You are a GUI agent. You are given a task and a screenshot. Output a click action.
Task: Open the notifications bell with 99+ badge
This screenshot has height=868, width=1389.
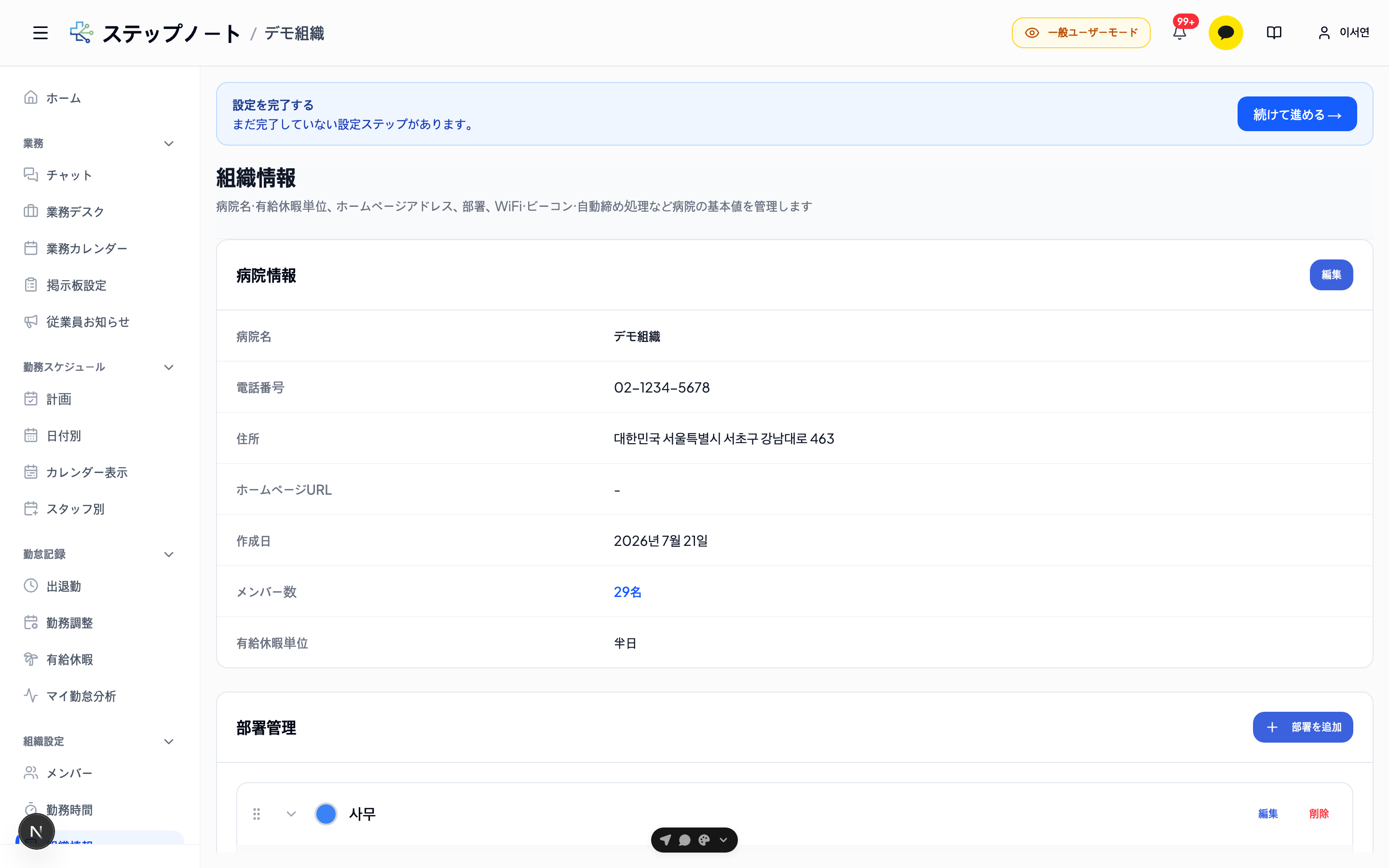pyautogui.click(x=1180, y=32)
